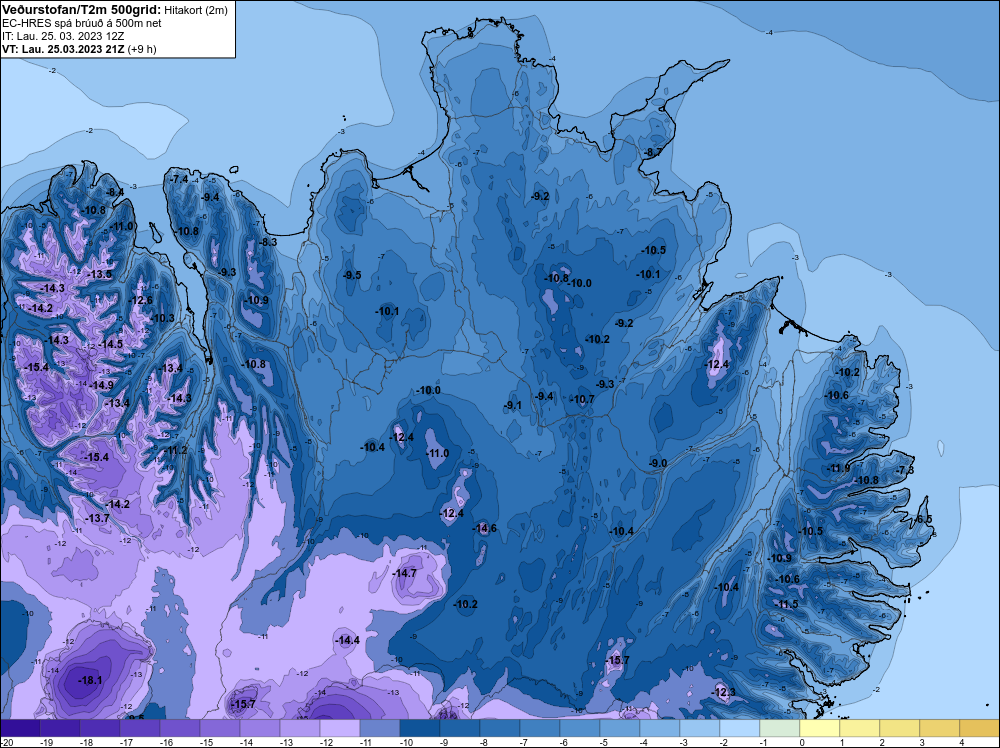Click the -14.4 temperature label
This screenshot has height=748, width=1000.
pyautogui.click(x=347, y=640)
